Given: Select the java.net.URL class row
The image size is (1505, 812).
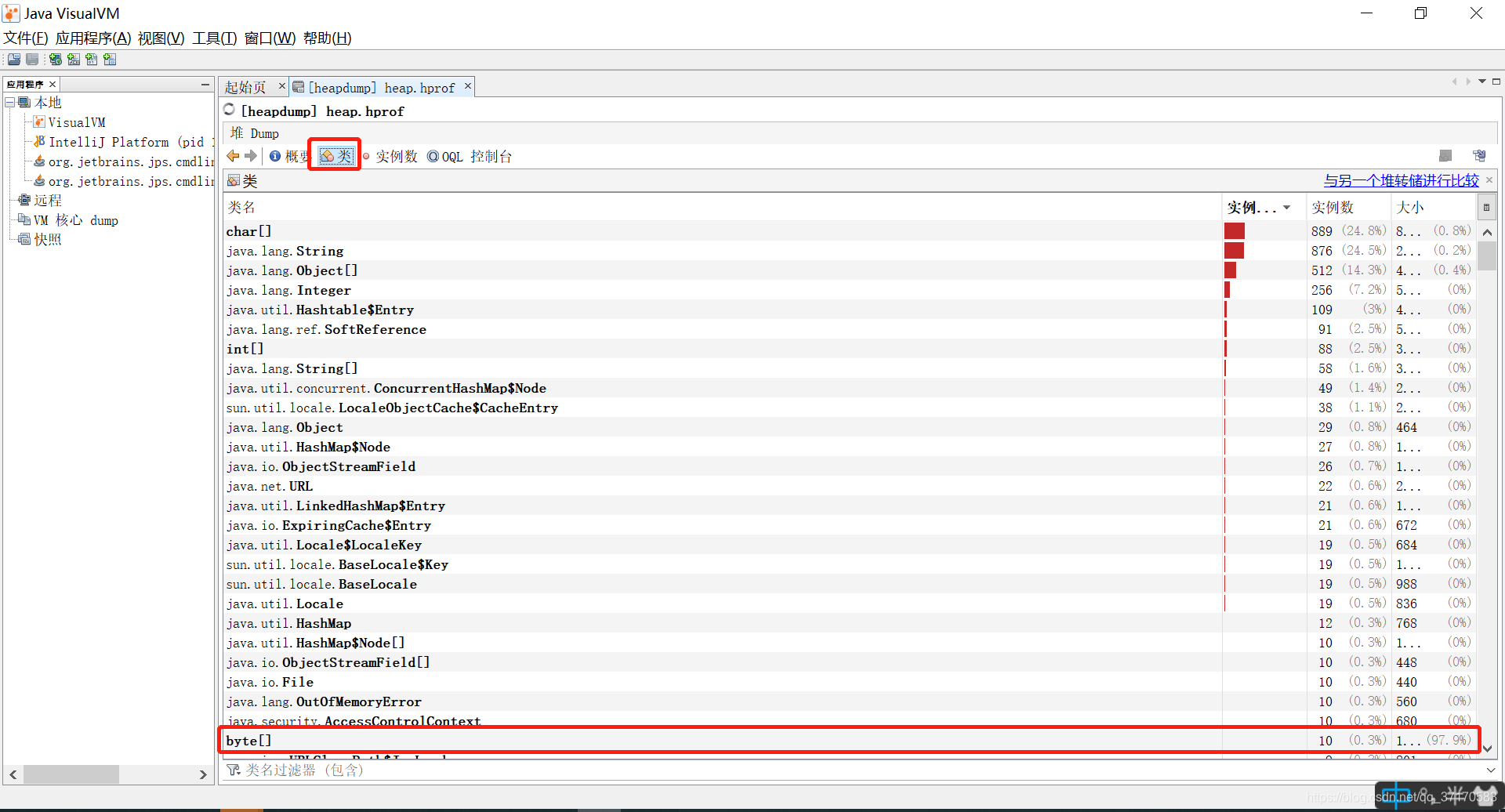Looking at the screenshot, I should [850, 486].
